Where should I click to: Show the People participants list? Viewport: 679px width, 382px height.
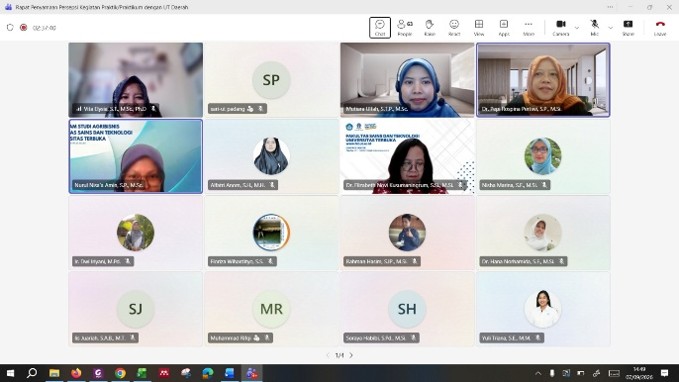point(405,28)
